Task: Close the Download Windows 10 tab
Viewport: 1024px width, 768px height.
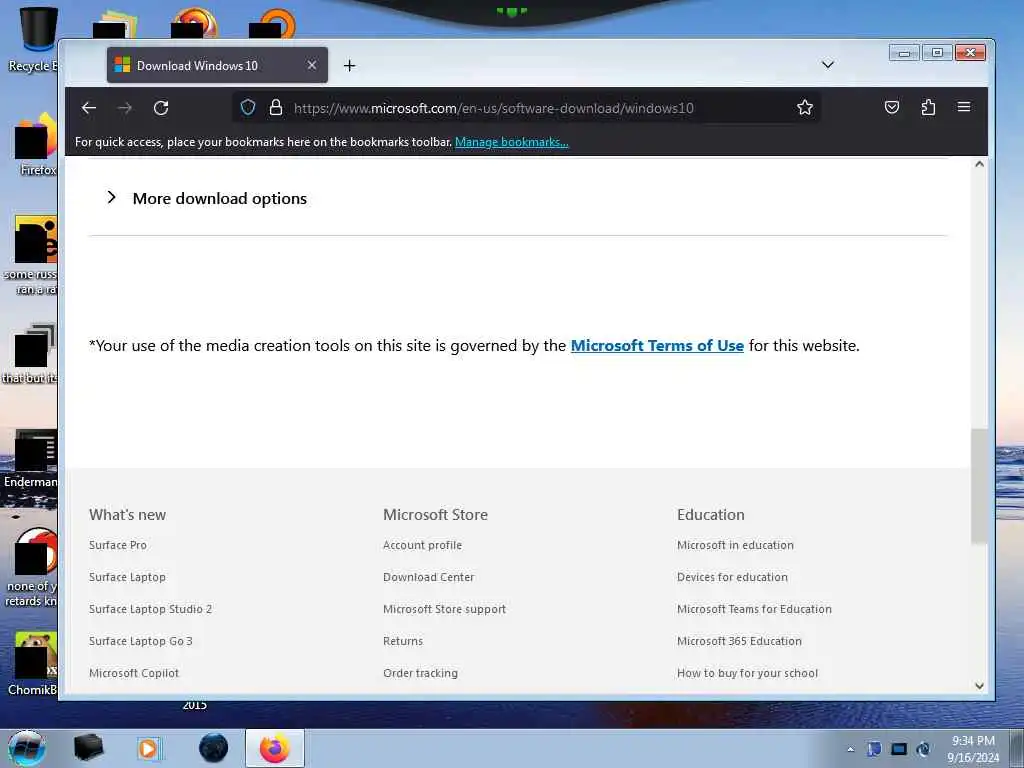Action: pos(312,65)
